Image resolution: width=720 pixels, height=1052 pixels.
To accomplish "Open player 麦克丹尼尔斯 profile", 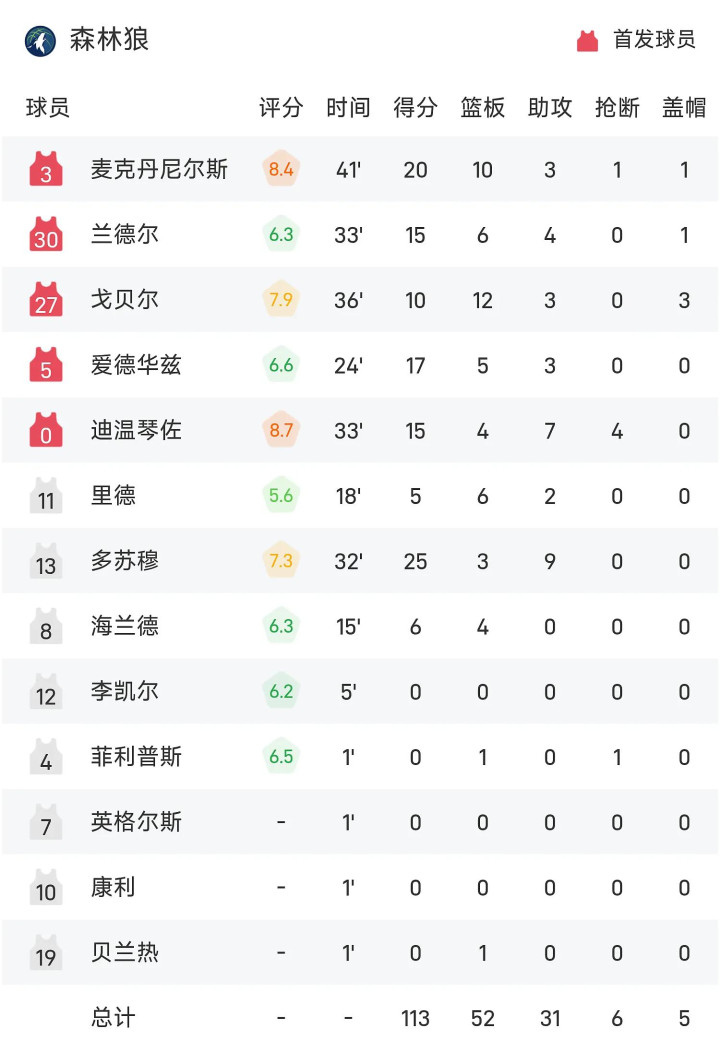I will click(159, 170).
